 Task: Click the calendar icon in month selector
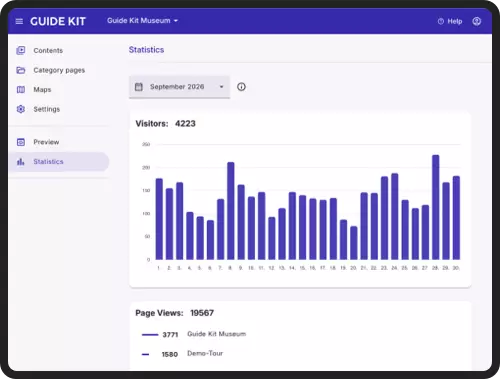pyautogui.click(x=139, y=87)
